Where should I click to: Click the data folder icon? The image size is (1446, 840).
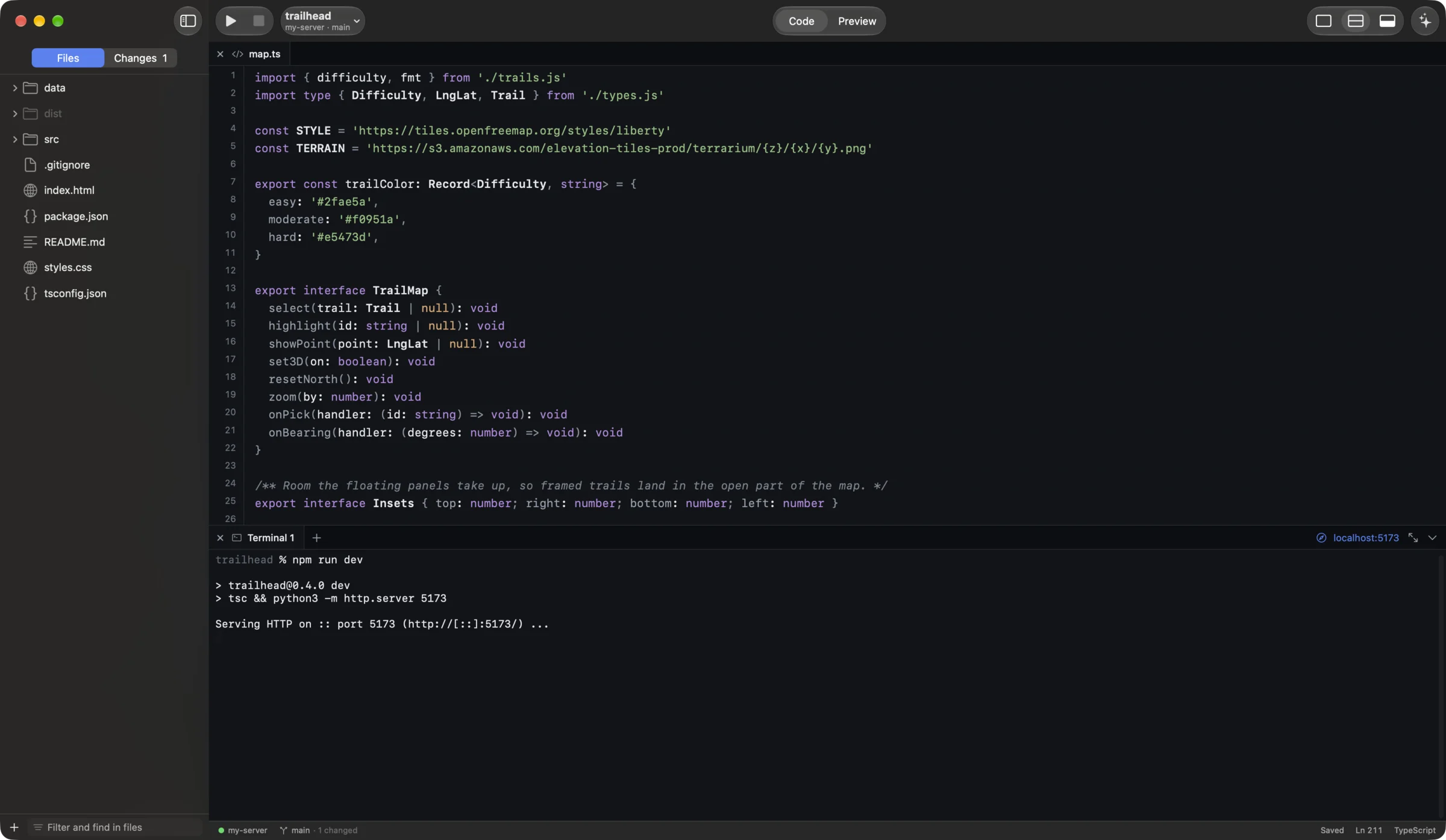click(x=30, y=88)
